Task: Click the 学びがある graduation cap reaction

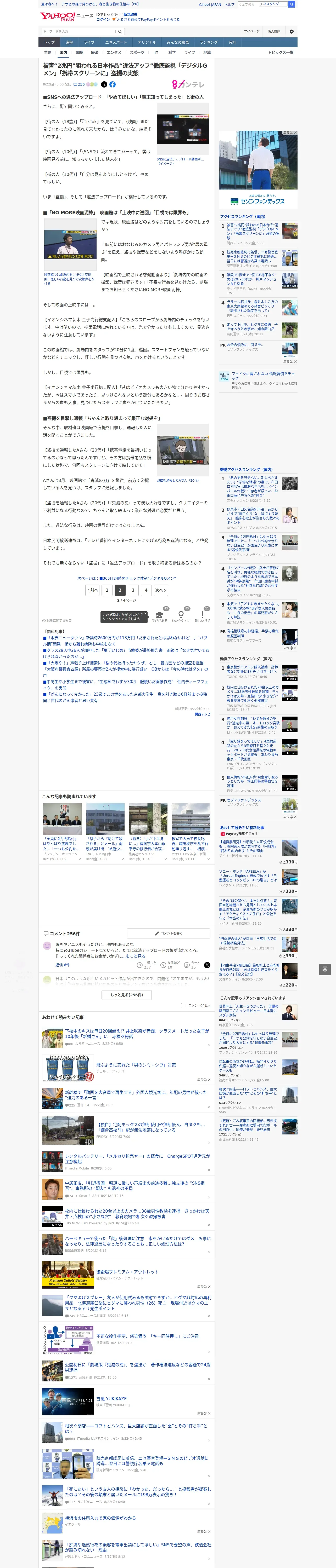Action: [160, 615]
